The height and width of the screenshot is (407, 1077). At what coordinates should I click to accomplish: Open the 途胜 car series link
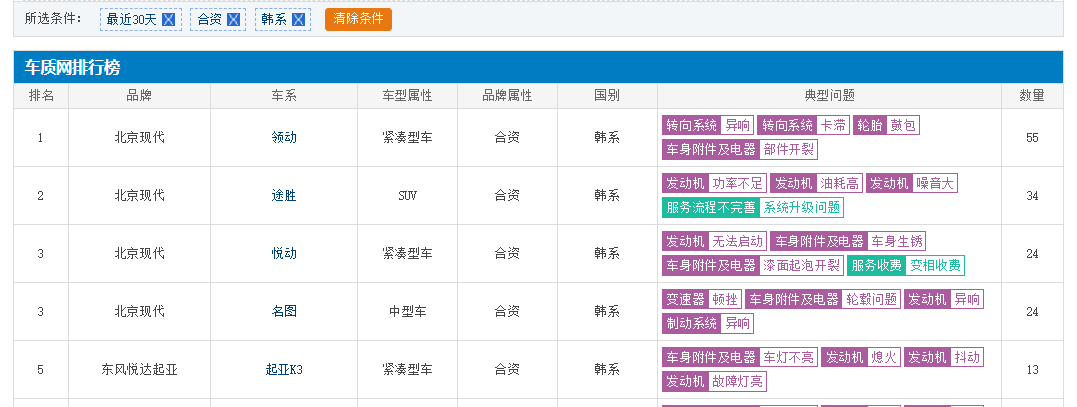[x=284, y=196]
